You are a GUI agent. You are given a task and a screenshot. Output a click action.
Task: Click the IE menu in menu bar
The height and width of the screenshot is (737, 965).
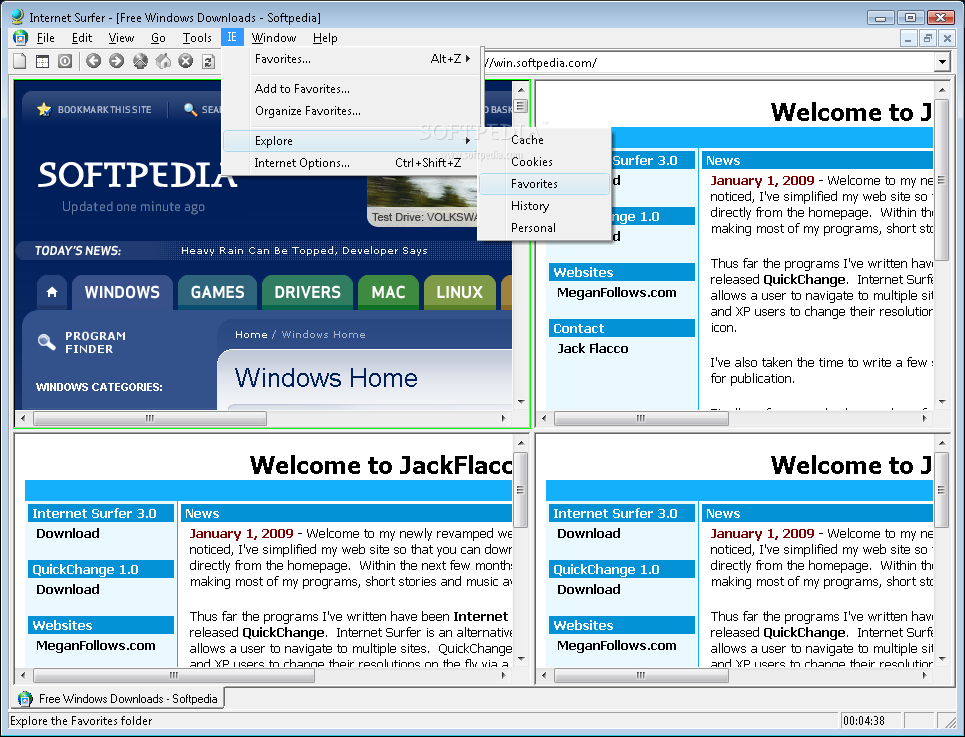(232, 38)
